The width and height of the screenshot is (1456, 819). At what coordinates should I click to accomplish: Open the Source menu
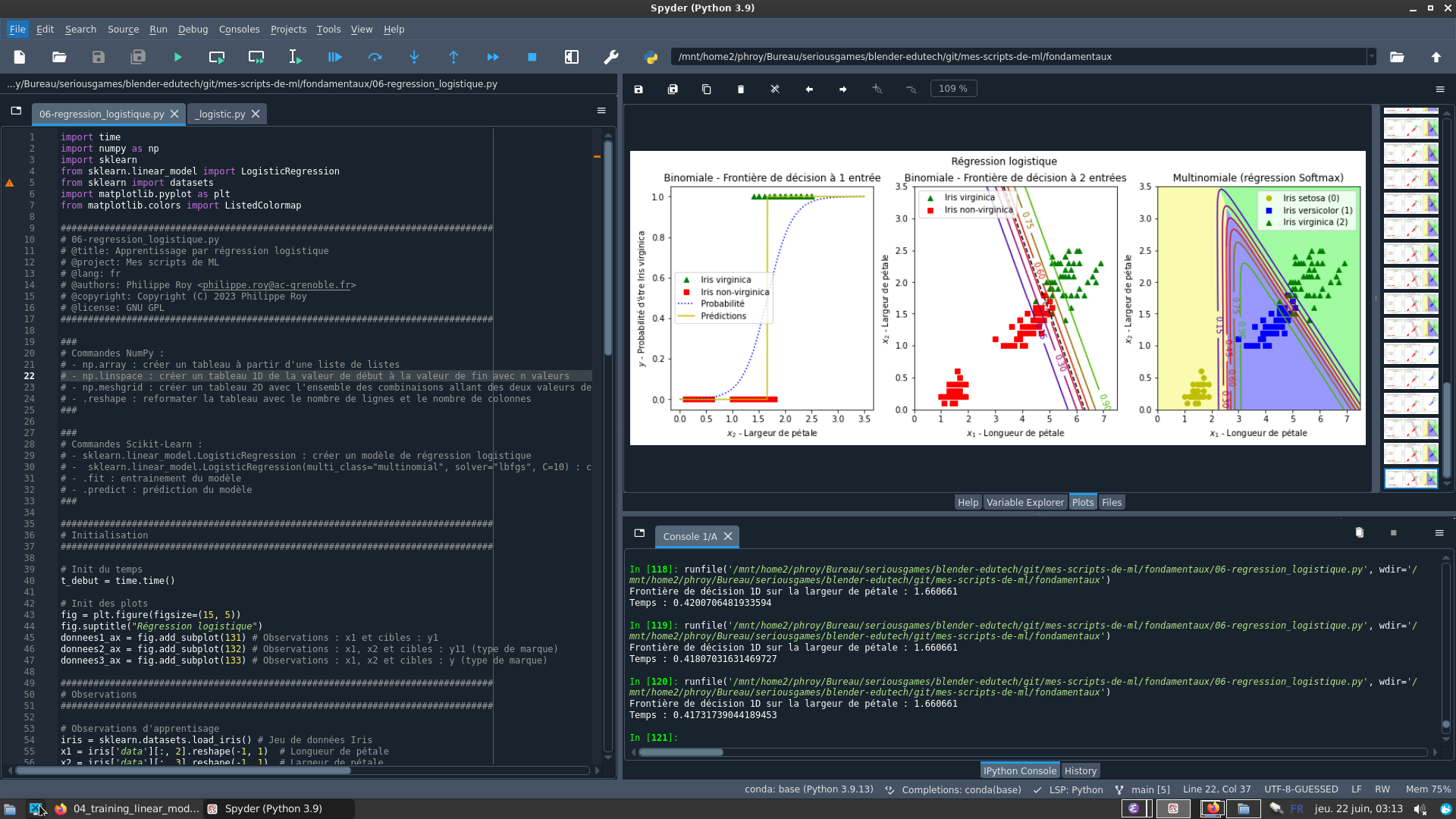[x=123, y=30]
